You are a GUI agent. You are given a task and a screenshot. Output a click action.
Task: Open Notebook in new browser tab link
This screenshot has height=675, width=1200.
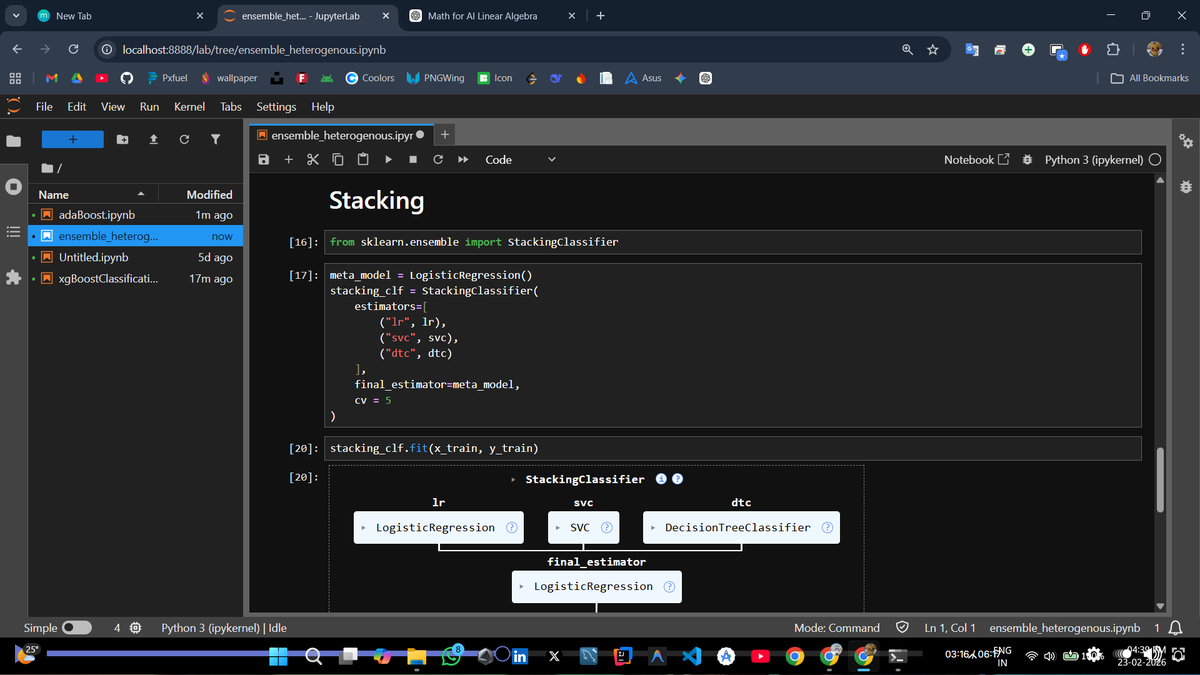pyautogui.click(x=977, y=160)
